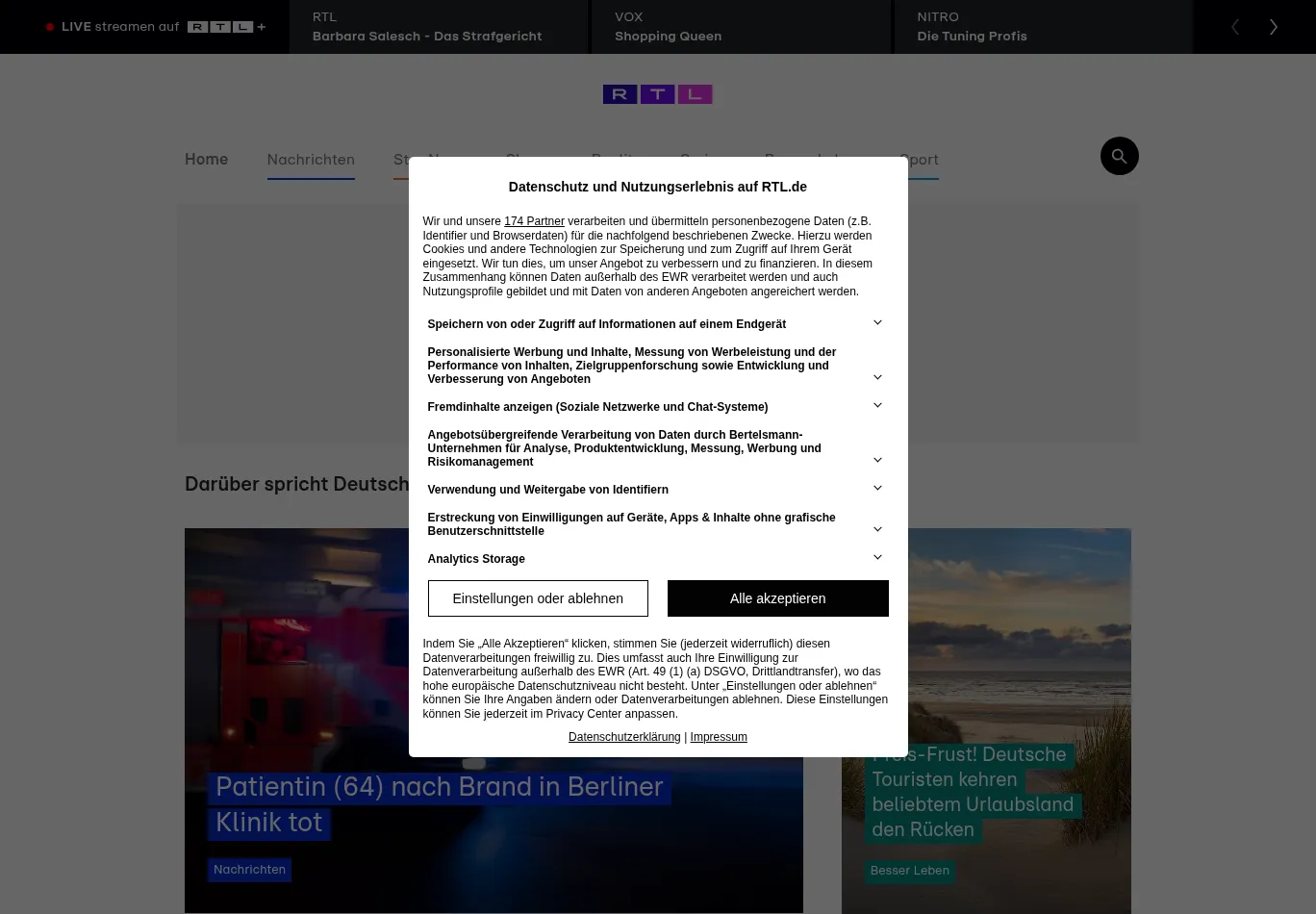Expand 'Personalisierte Werbung und Inhalte' section
This screenshot has width=1316, height=914.
pyautogui.click(x=876, y=377)
